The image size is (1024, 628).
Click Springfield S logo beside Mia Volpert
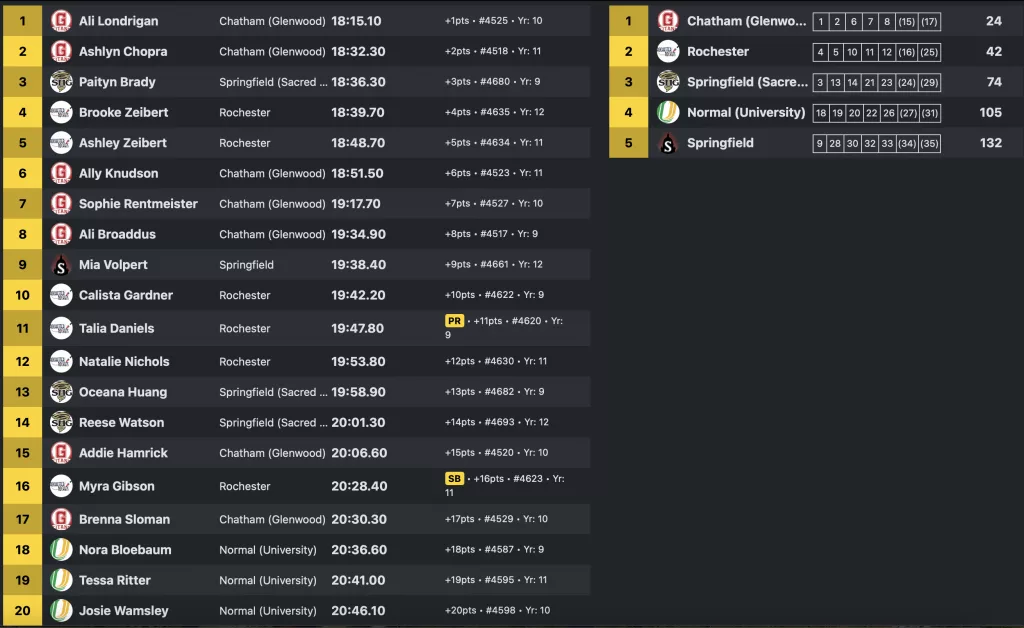61,264
